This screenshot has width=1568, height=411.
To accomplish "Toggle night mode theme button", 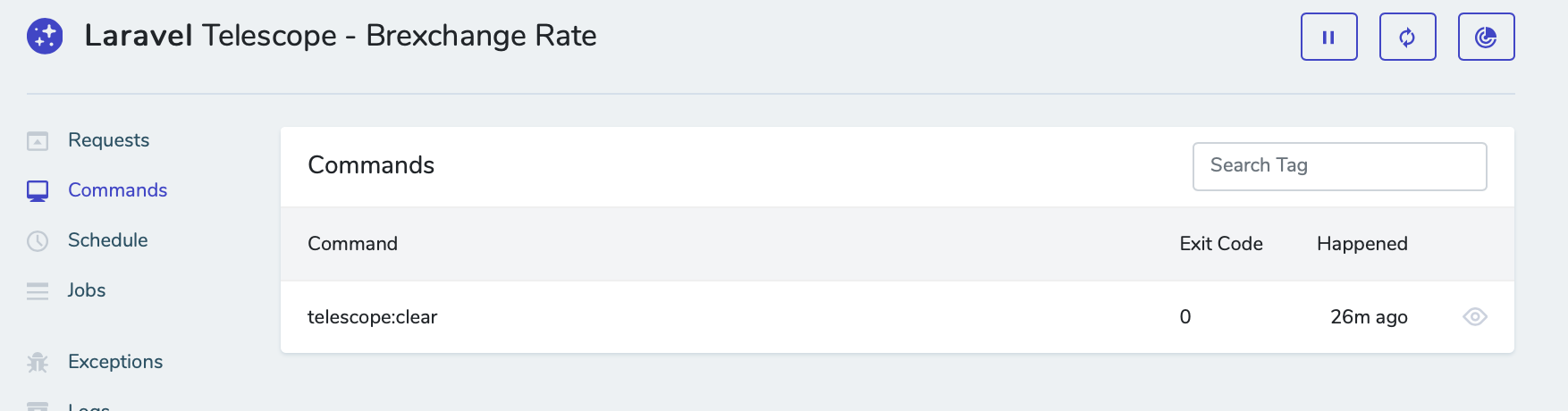I will pos(1486,37).
